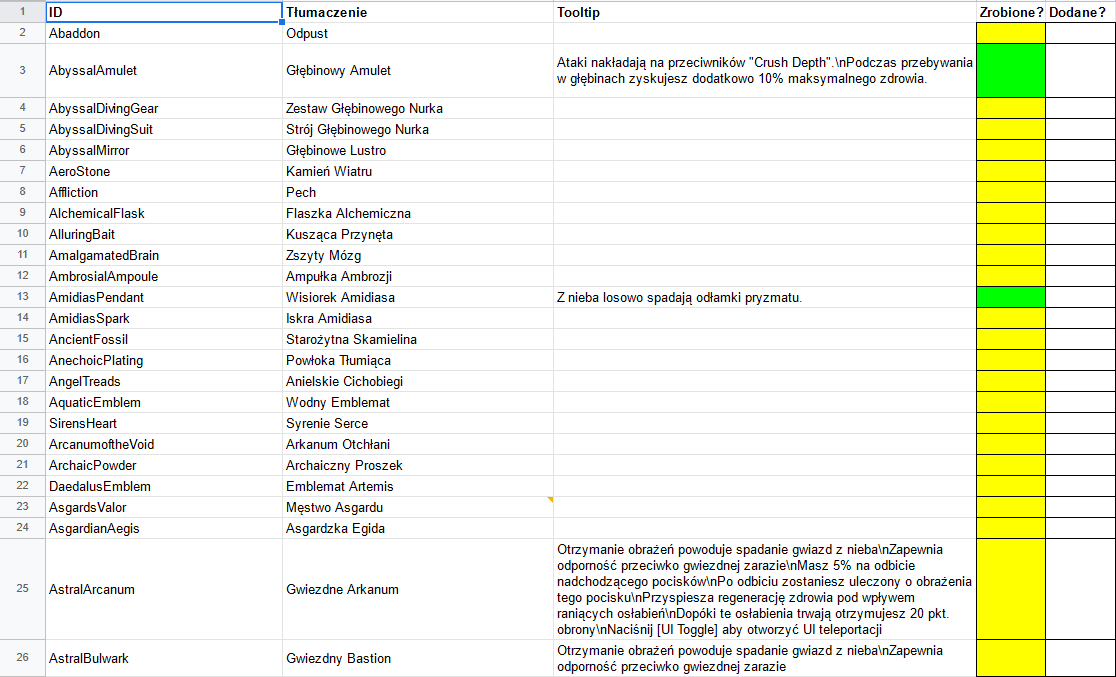The image size is (1116, 677).
Task: Select the "Głębinowy Amulet" translation cell
Action: pos(417,71)
